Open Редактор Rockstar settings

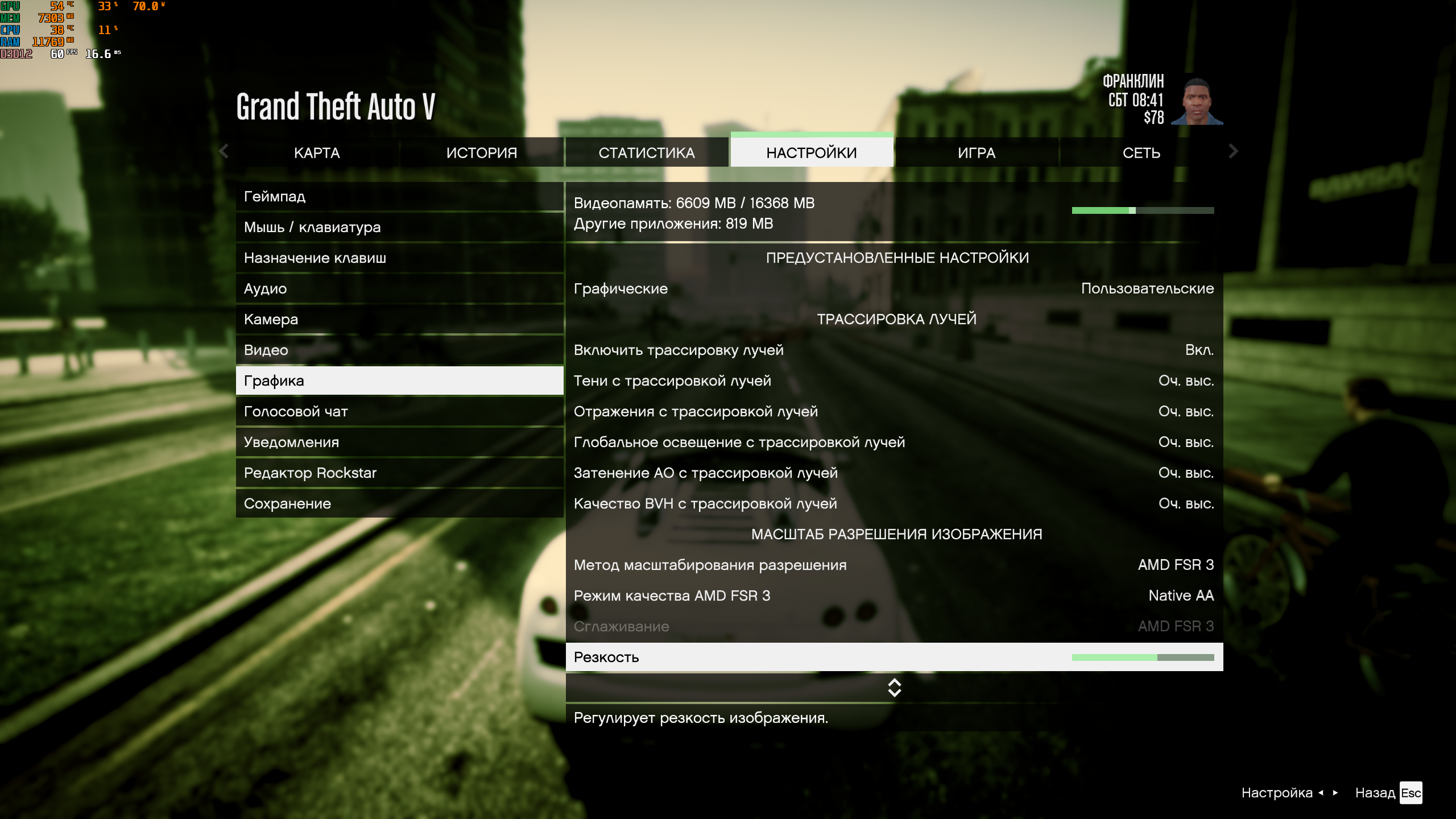click(399, 473)
